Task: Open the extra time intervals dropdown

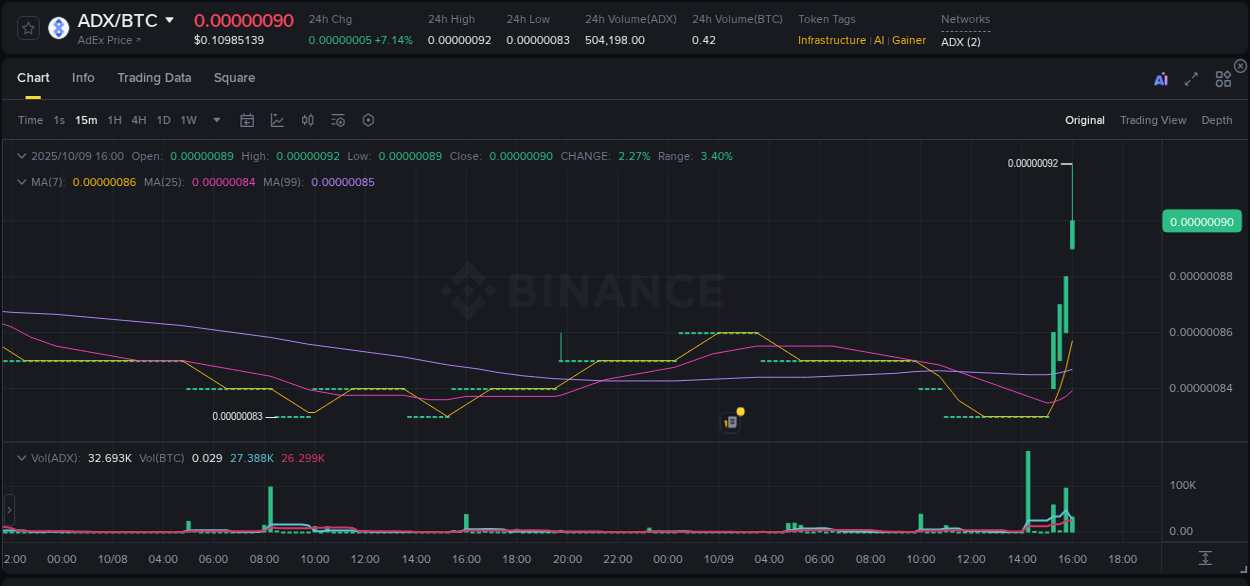Action: pyautogui.click(x=216, y=120)
